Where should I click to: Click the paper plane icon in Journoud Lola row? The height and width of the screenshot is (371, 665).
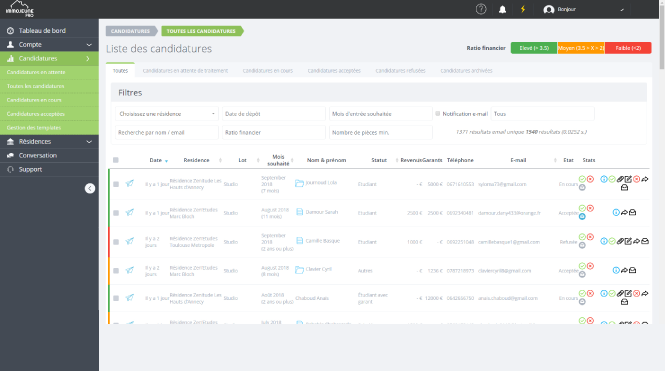(x=130, y=184)
